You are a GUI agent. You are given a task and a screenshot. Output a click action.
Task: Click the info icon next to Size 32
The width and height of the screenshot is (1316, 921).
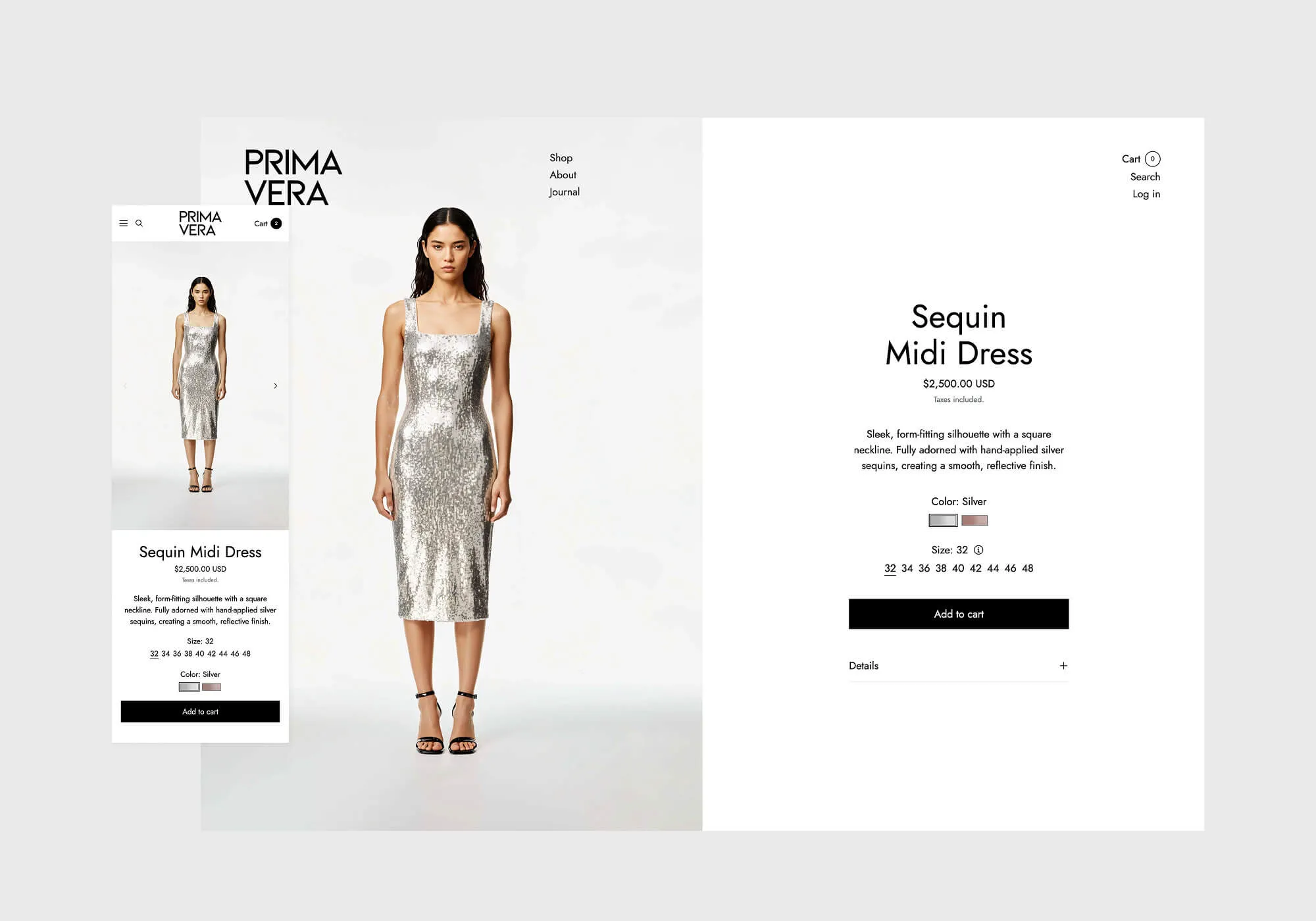[x=982, y=550]
